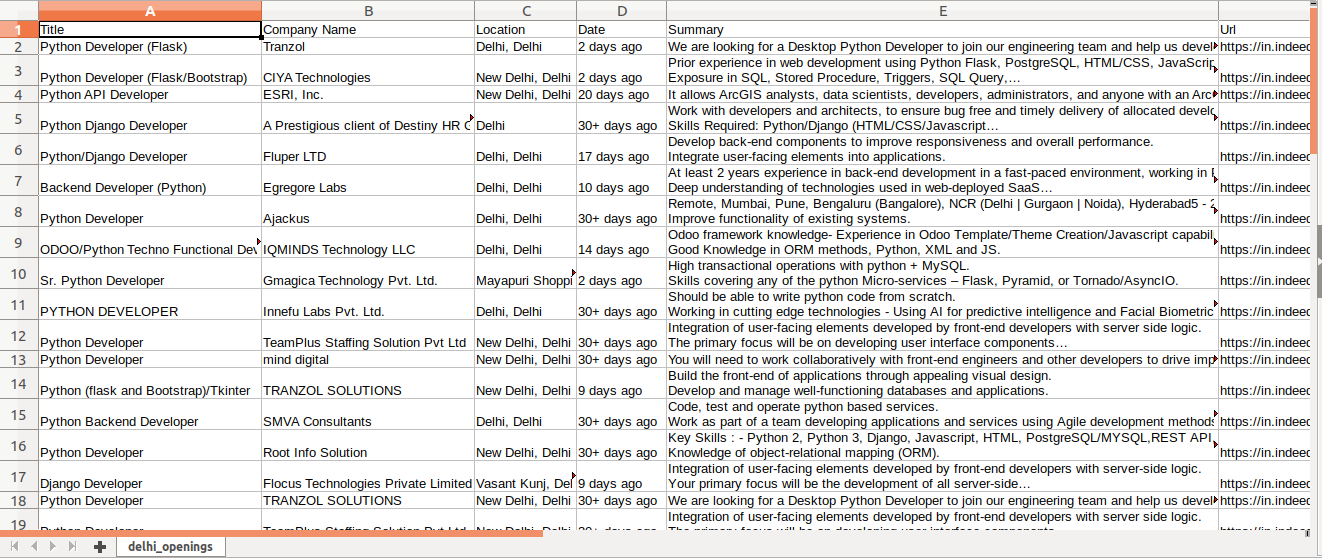Click the "Date" header cell

coord(621,30)
